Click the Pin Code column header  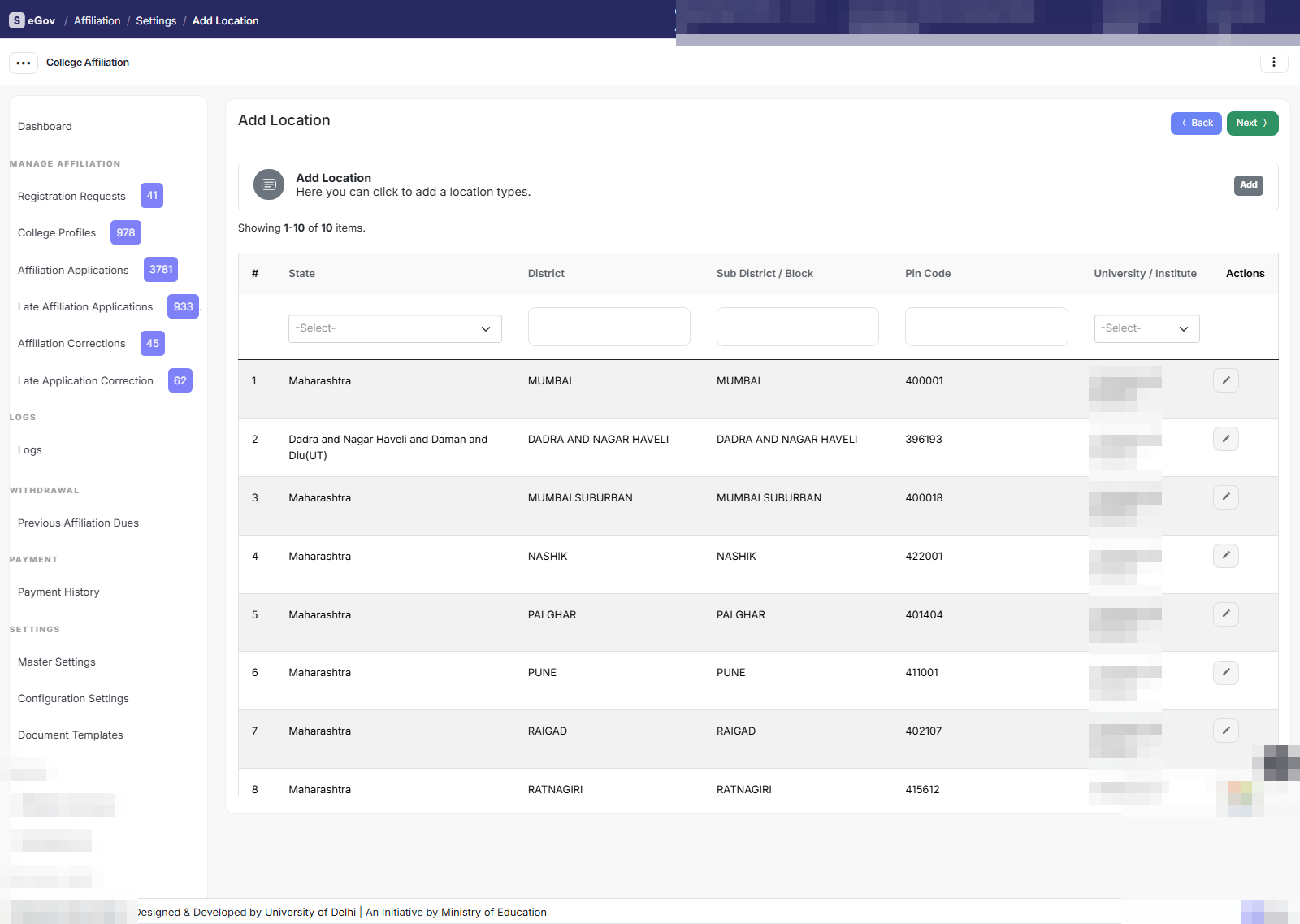pos(928,274)
